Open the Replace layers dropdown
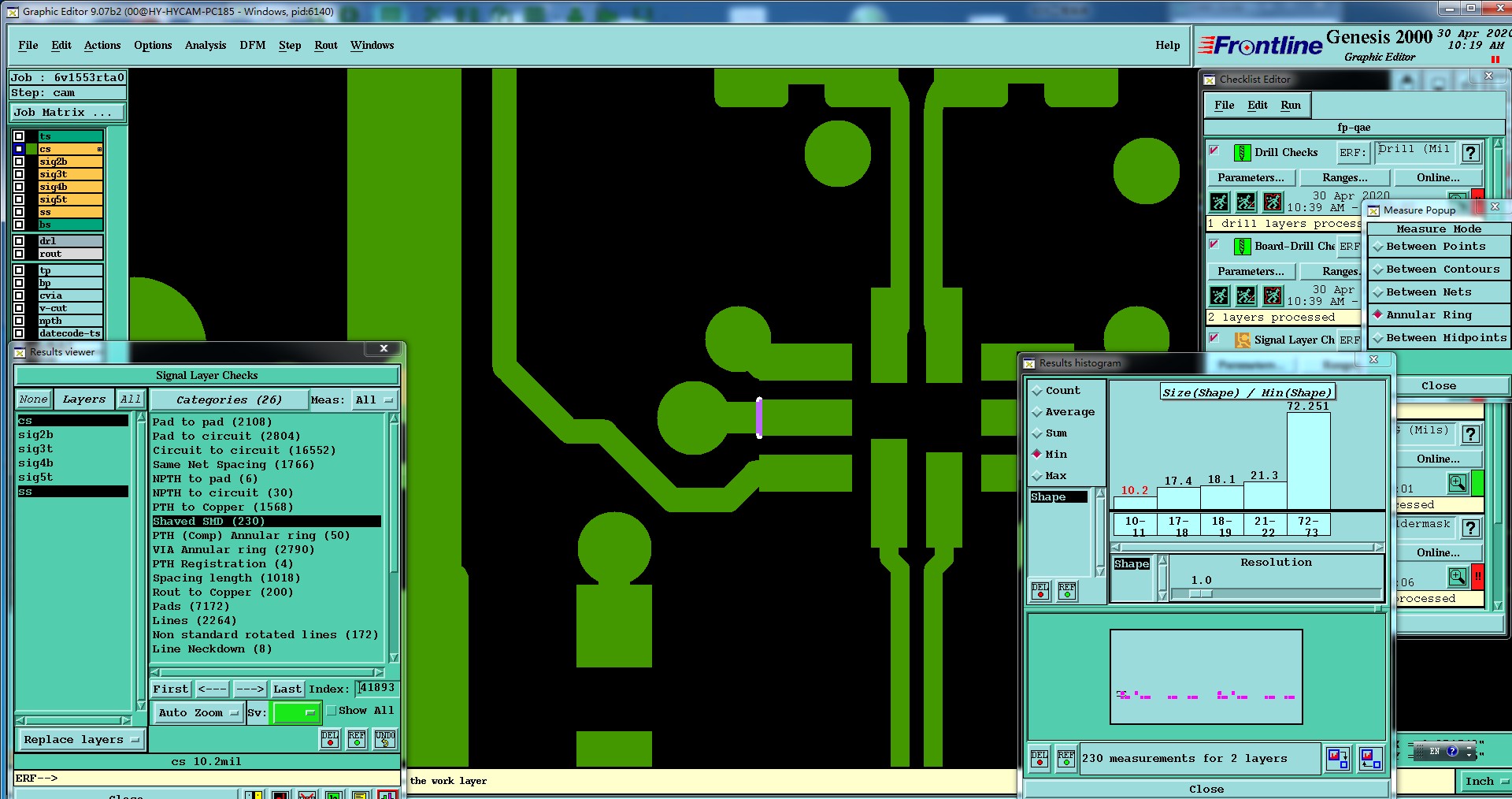Screen dimensions: 1512x799 [x=80, y=739]
